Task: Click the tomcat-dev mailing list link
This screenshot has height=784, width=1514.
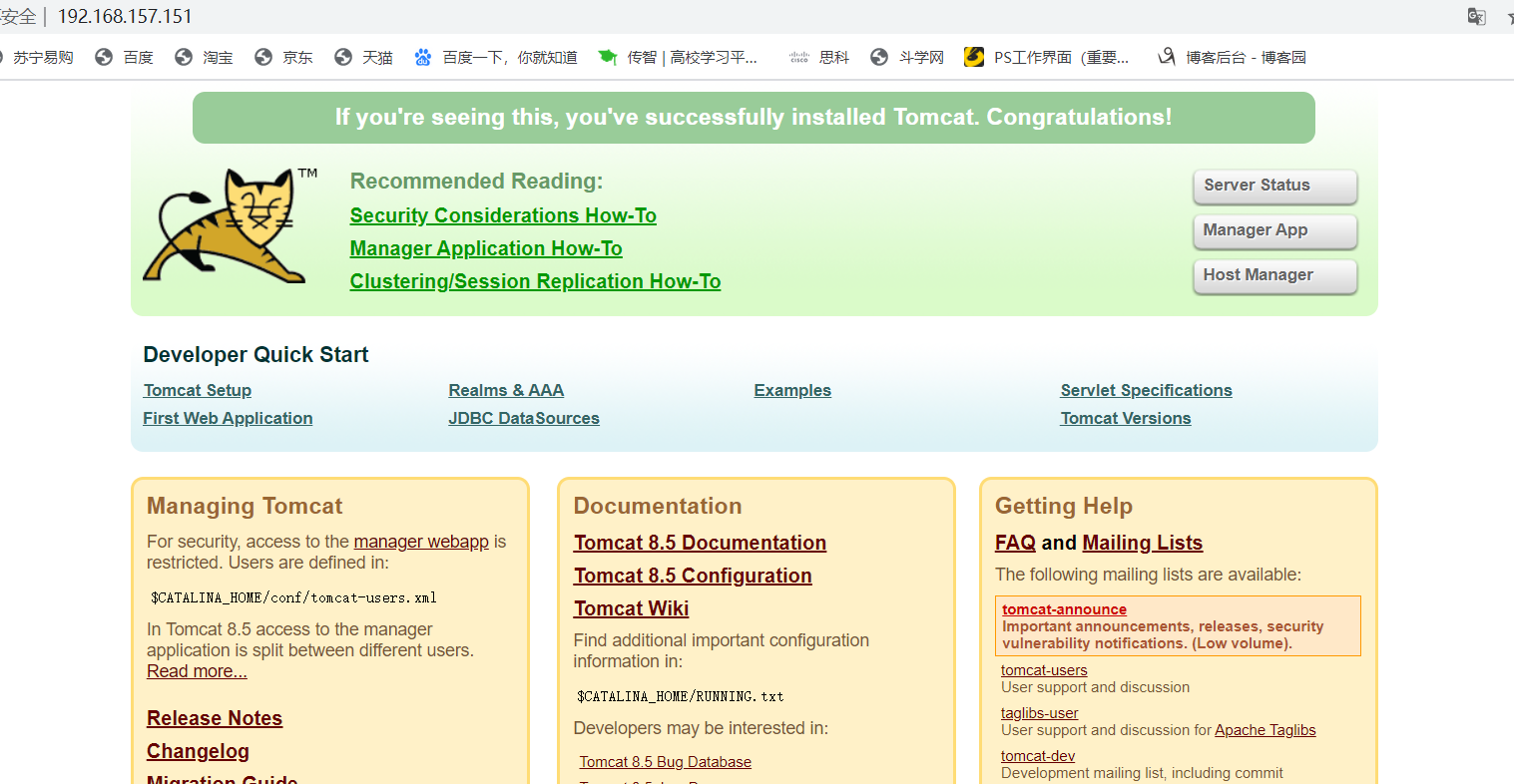Action: [1038, 756]
